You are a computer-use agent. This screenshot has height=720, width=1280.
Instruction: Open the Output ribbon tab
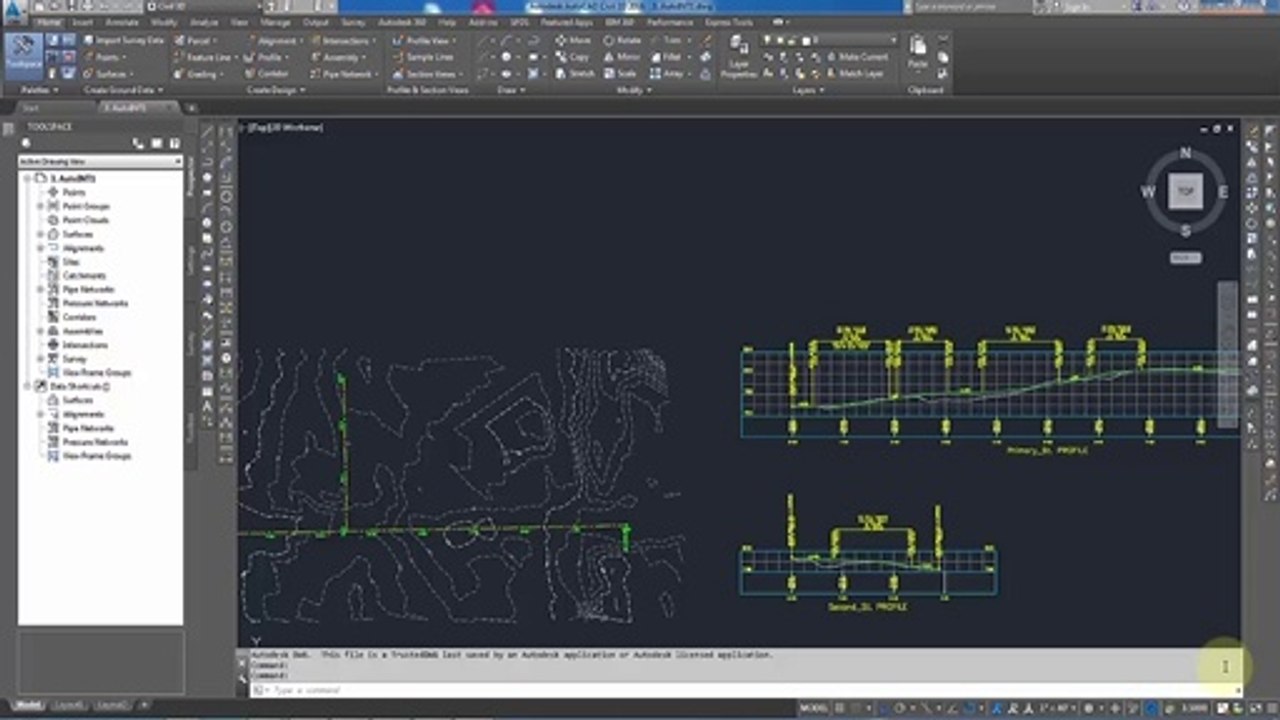click(x=316, y=21)
